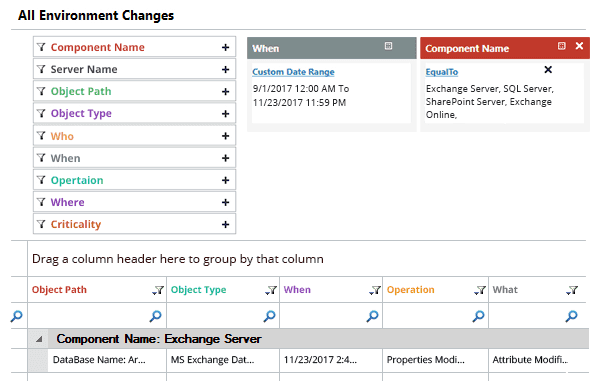Sort by the When column header

(x=297, y=290)
